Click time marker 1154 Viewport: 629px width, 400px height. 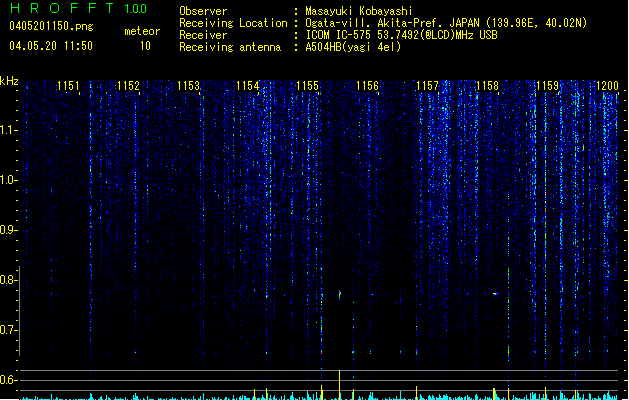click(x=248, y=85)
